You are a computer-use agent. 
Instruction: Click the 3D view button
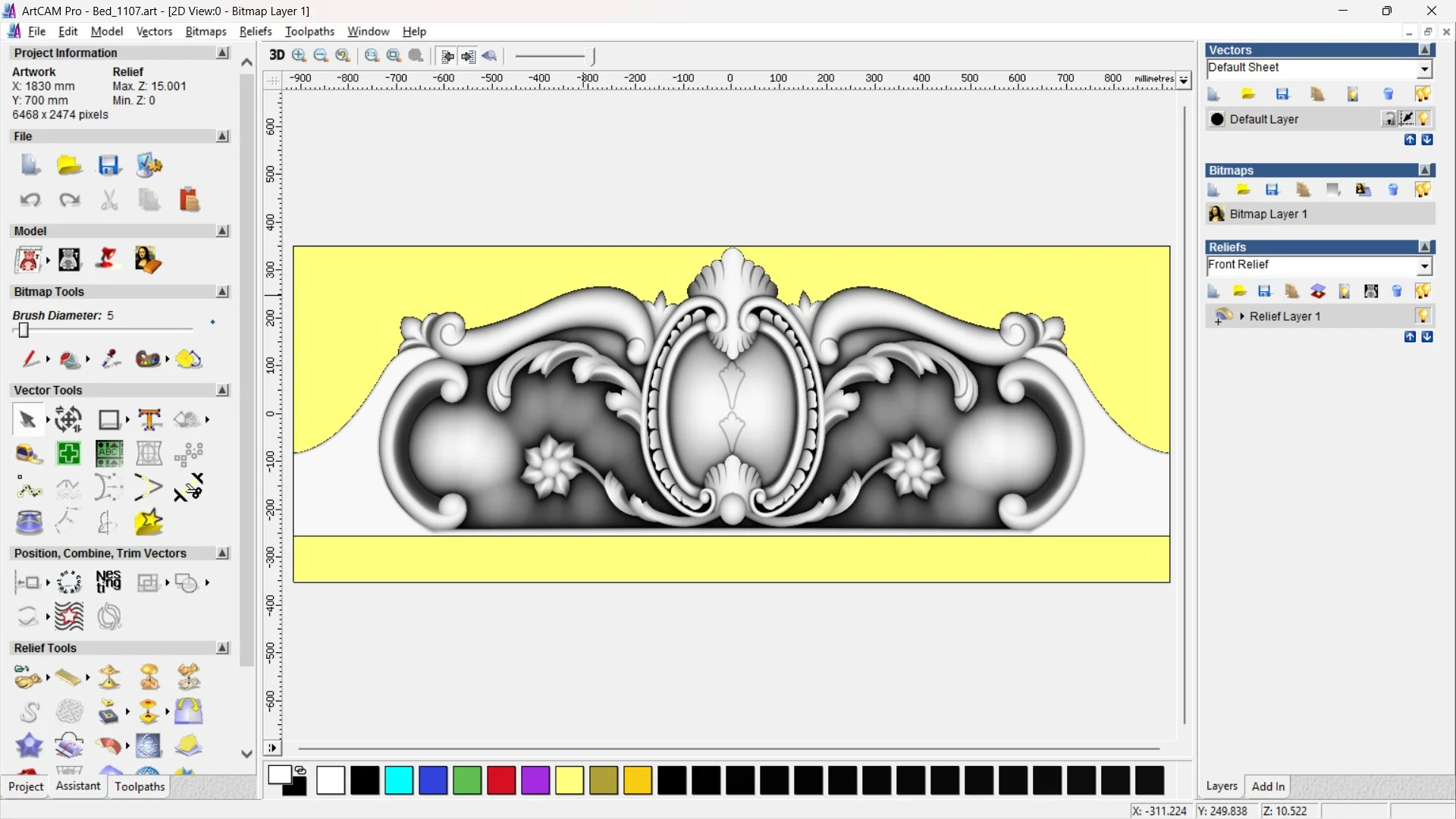[x=277, y=55]
